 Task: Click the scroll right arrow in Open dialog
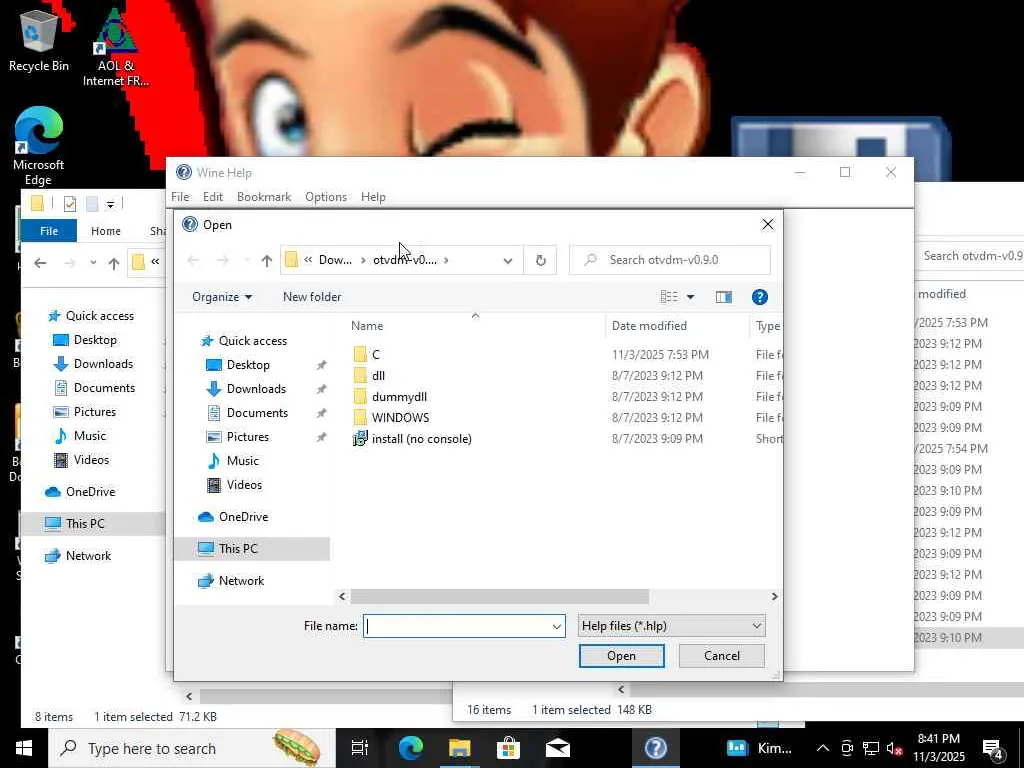[775, 596]
